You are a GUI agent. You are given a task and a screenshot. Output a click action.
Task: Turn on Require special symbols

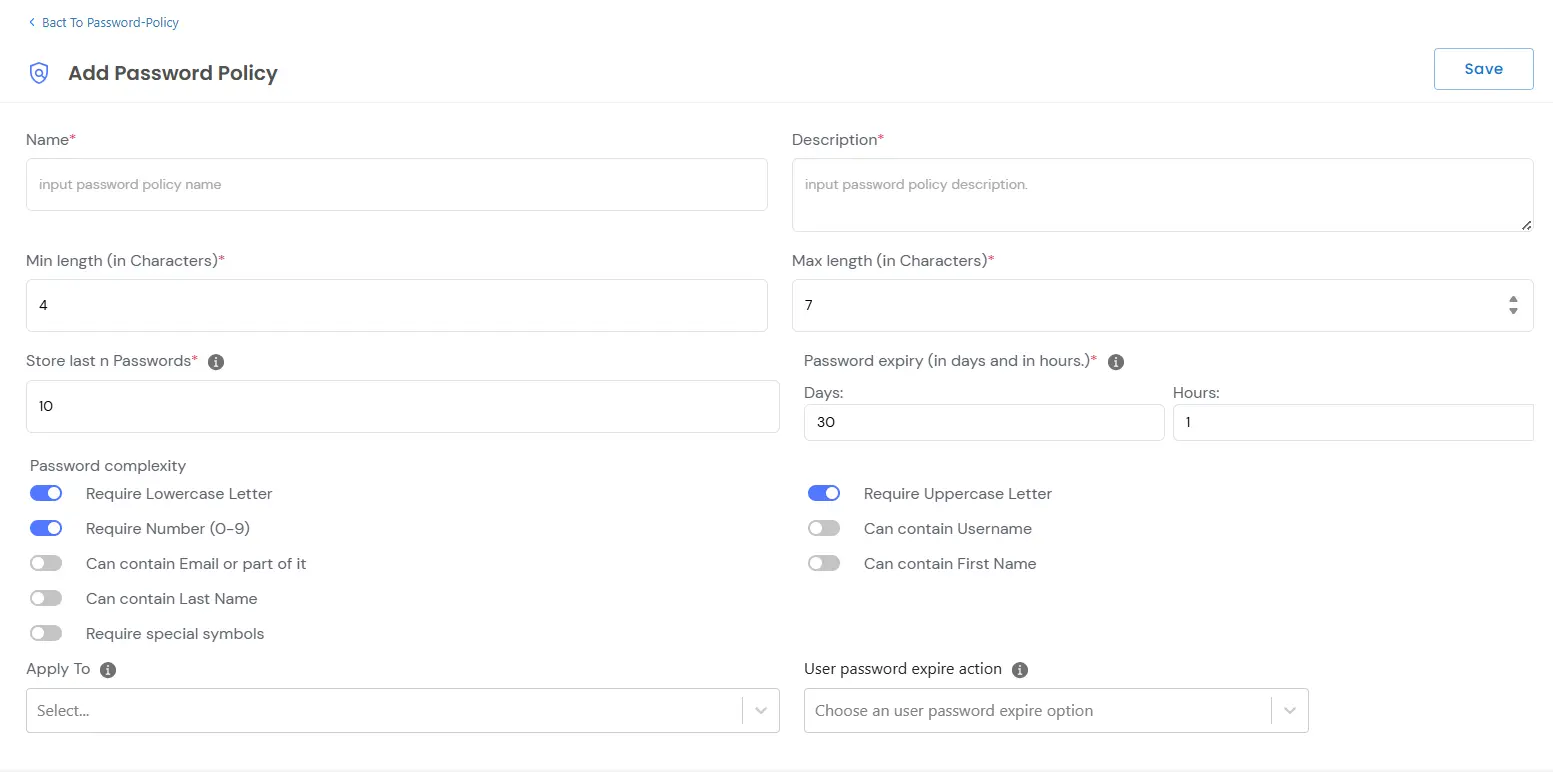[x=46, y=632]
